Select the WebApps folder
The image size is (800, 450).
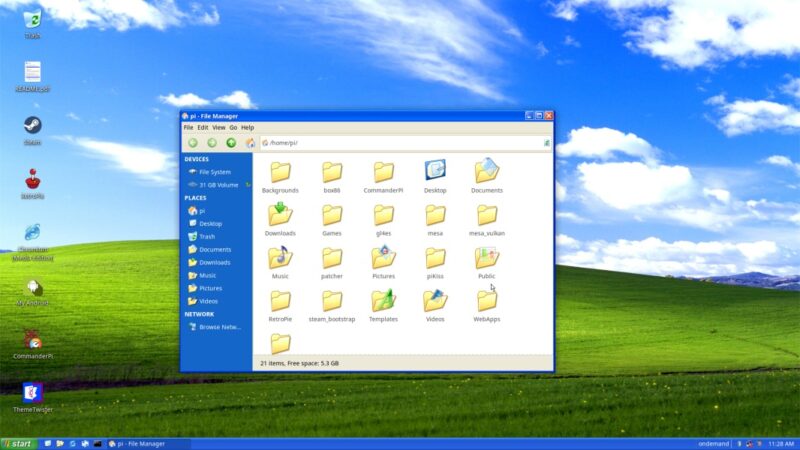(x=487, y=306)
